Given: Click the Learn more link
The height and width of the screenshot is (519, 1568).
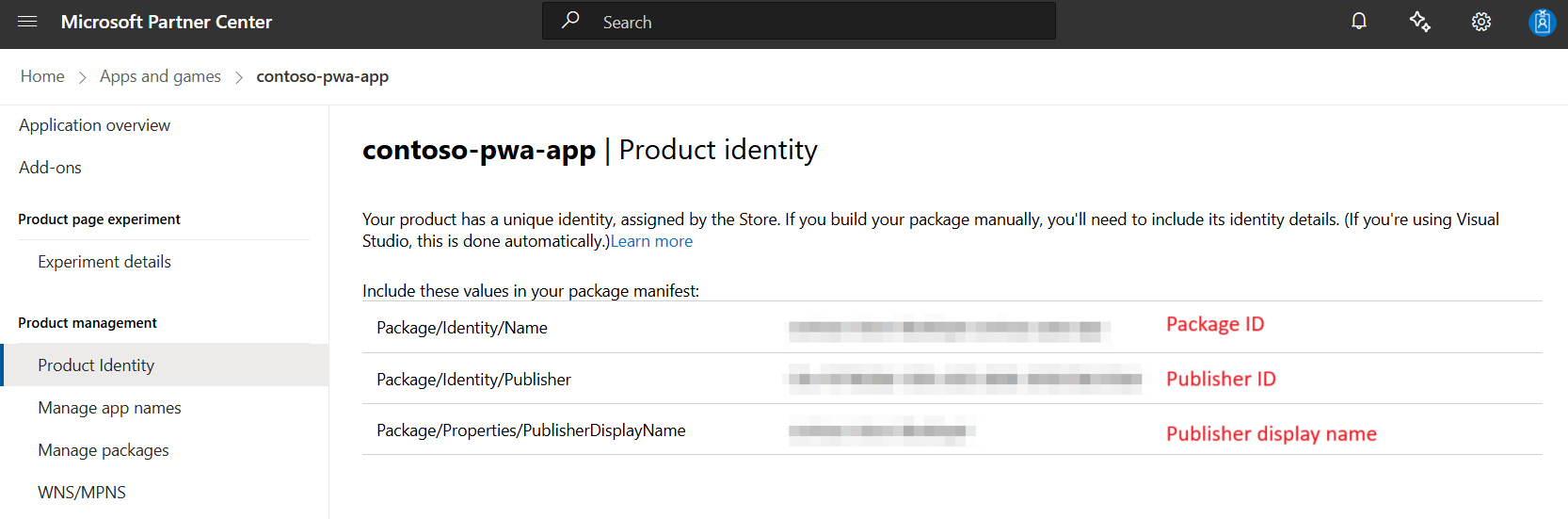Looking at the screenshot, I should click(x=651, y=241).
